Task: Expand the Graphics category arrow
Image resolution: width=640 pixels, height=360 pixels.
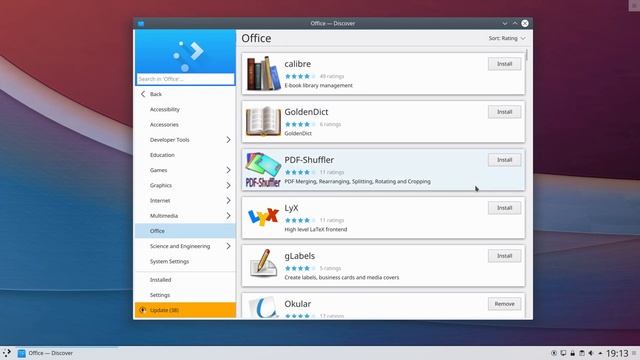Action: click(228, 185)
